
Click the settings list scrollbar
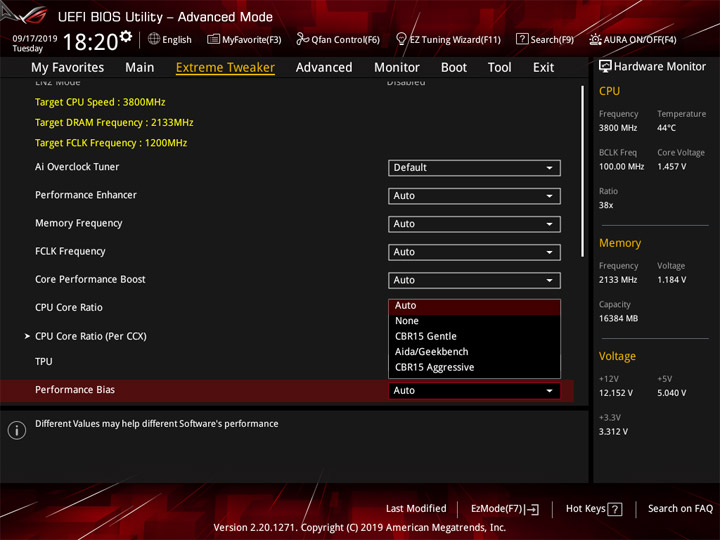click(582, 171)
